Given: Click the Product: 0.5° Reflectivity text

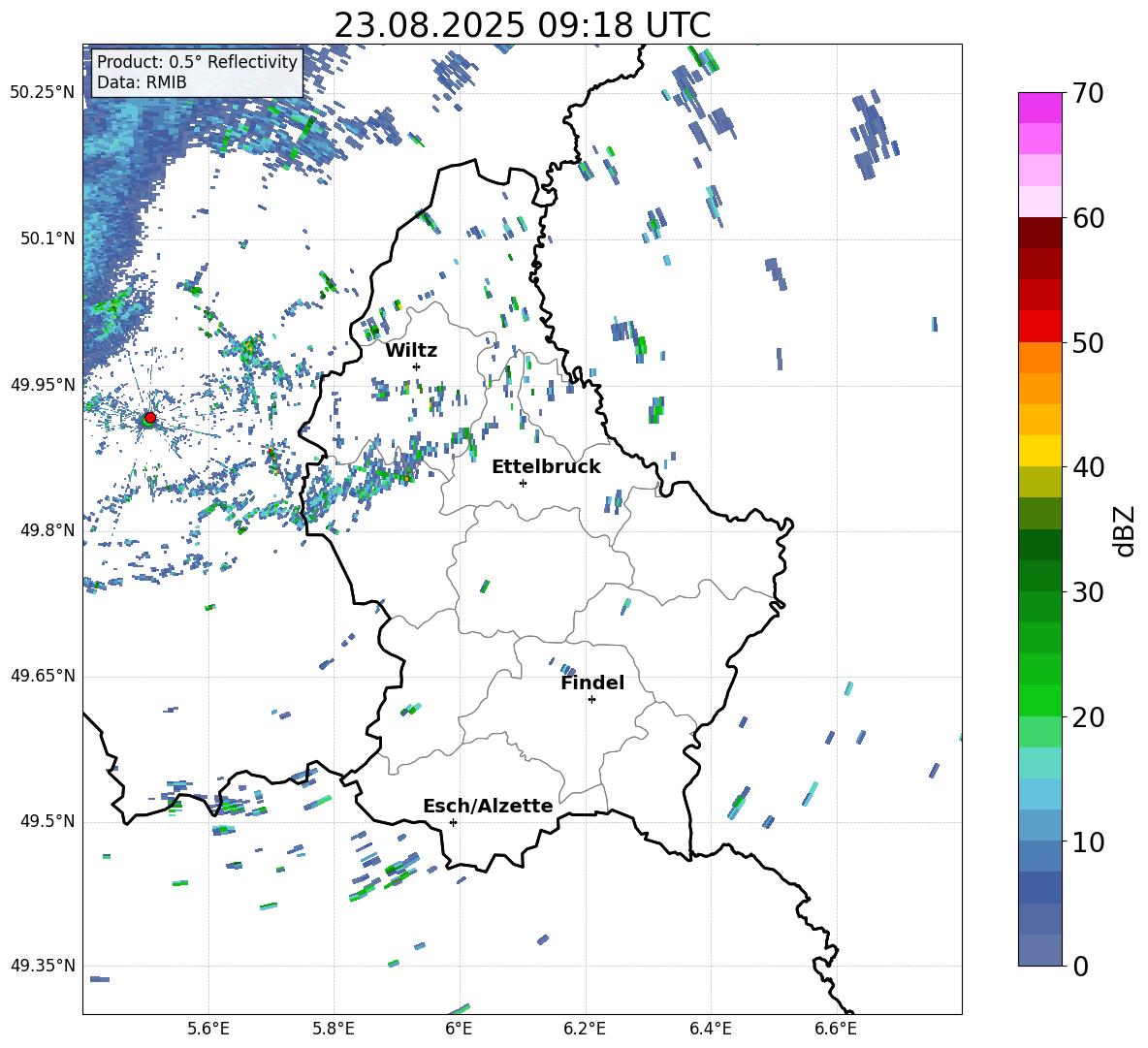Looking at the screenshot, I should [x=197, y=61].
